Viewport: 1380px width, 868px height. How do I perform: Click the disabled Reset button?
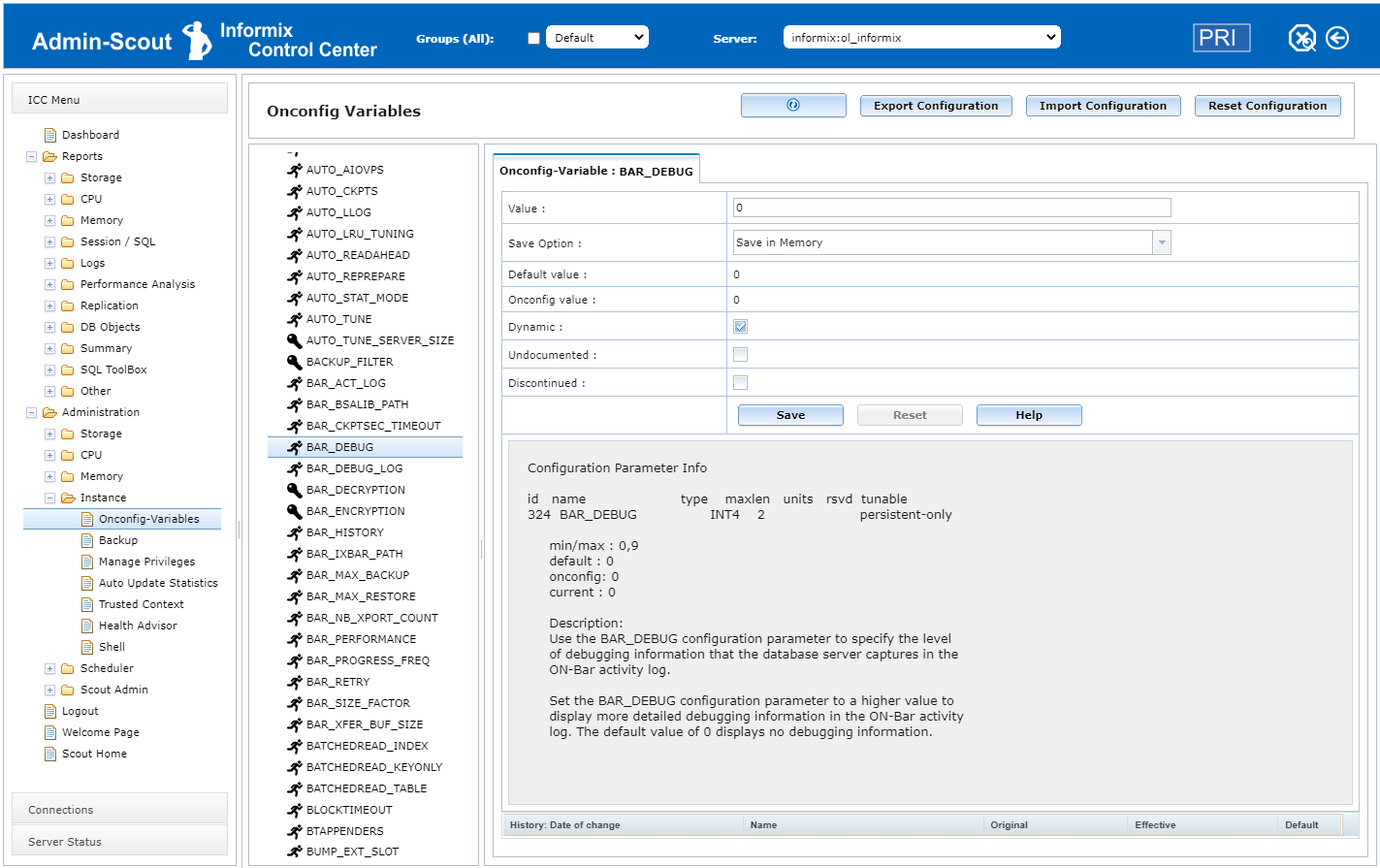[x=910, y=415]
